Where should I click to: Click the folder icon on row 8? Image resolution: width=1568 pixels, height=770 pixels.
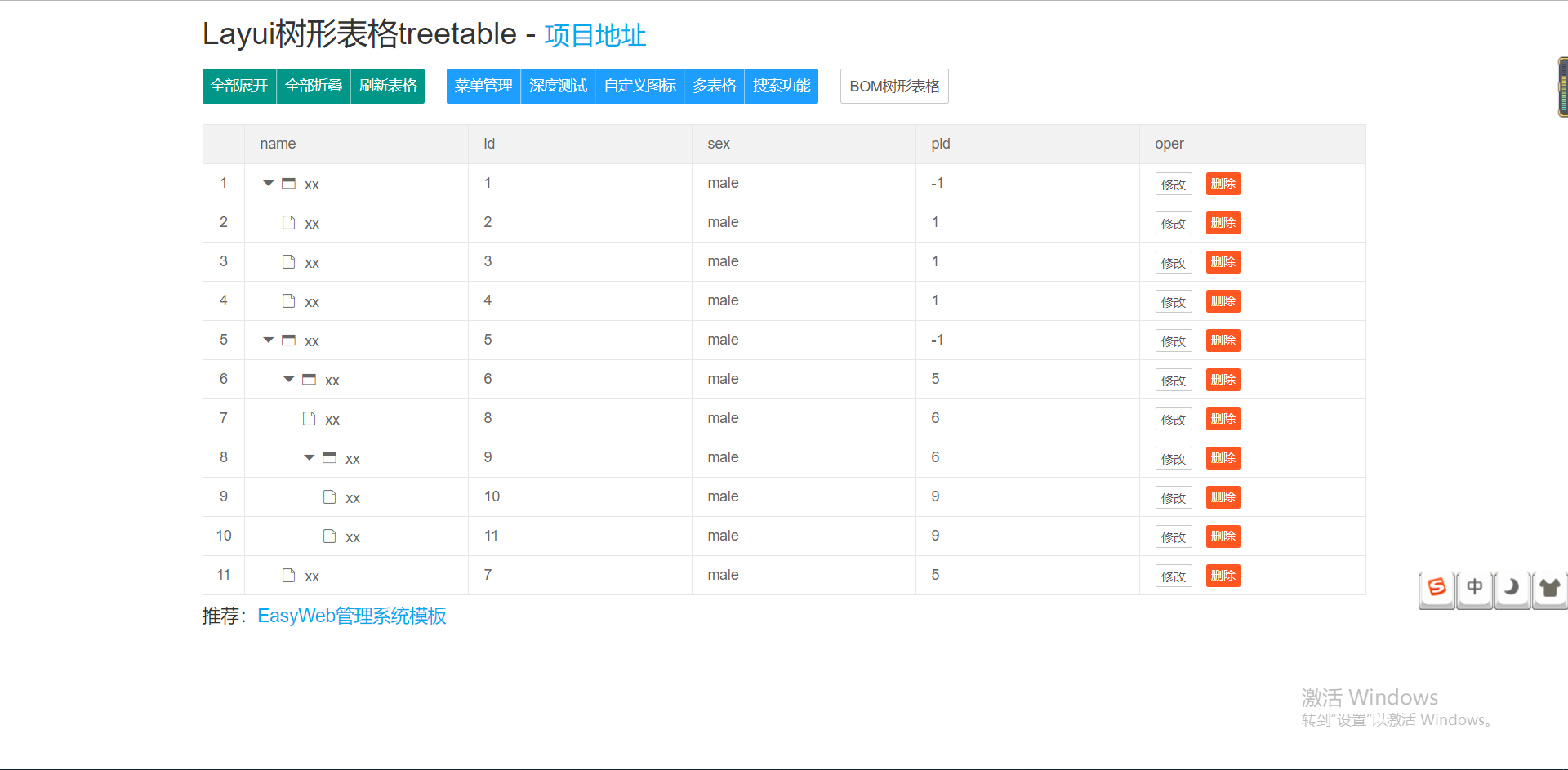329,457
